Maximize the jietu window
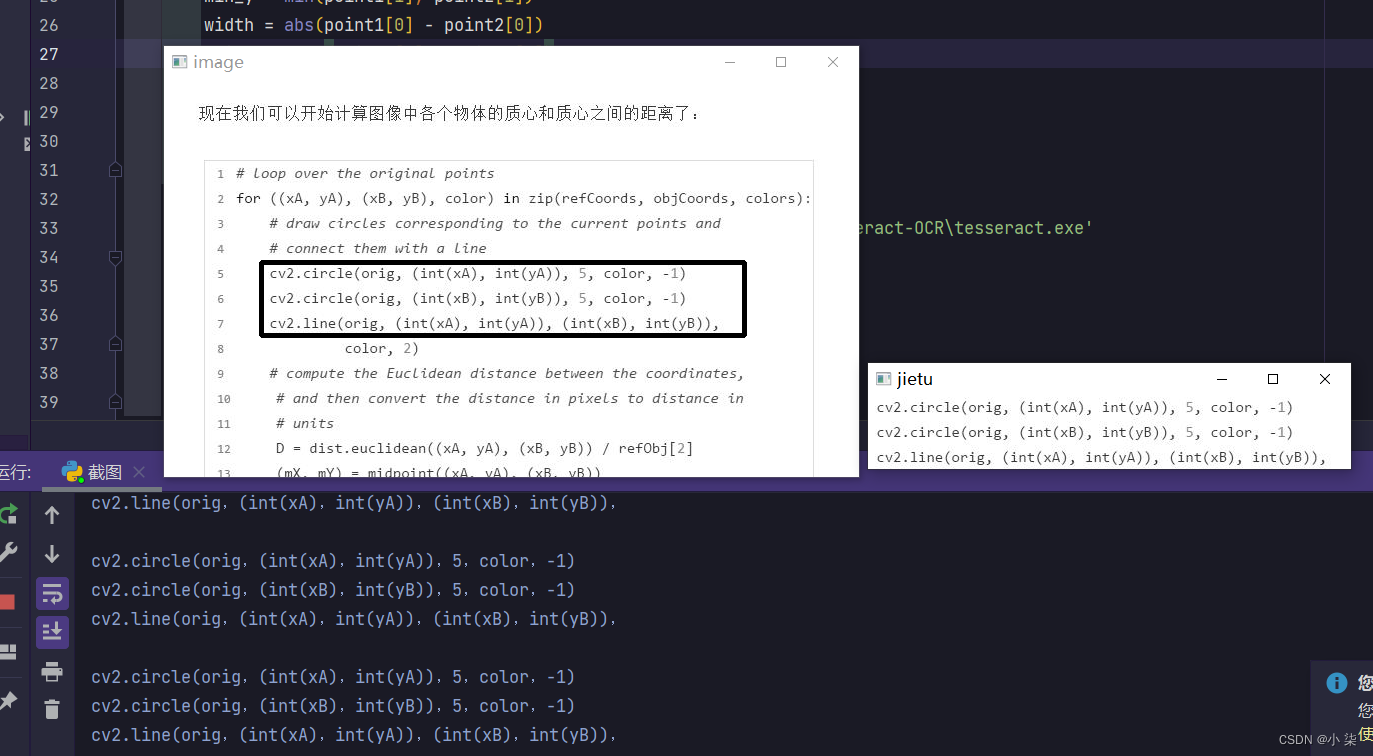The width and height of the screenshot is (1373, 756). (x=1273, y=379)
